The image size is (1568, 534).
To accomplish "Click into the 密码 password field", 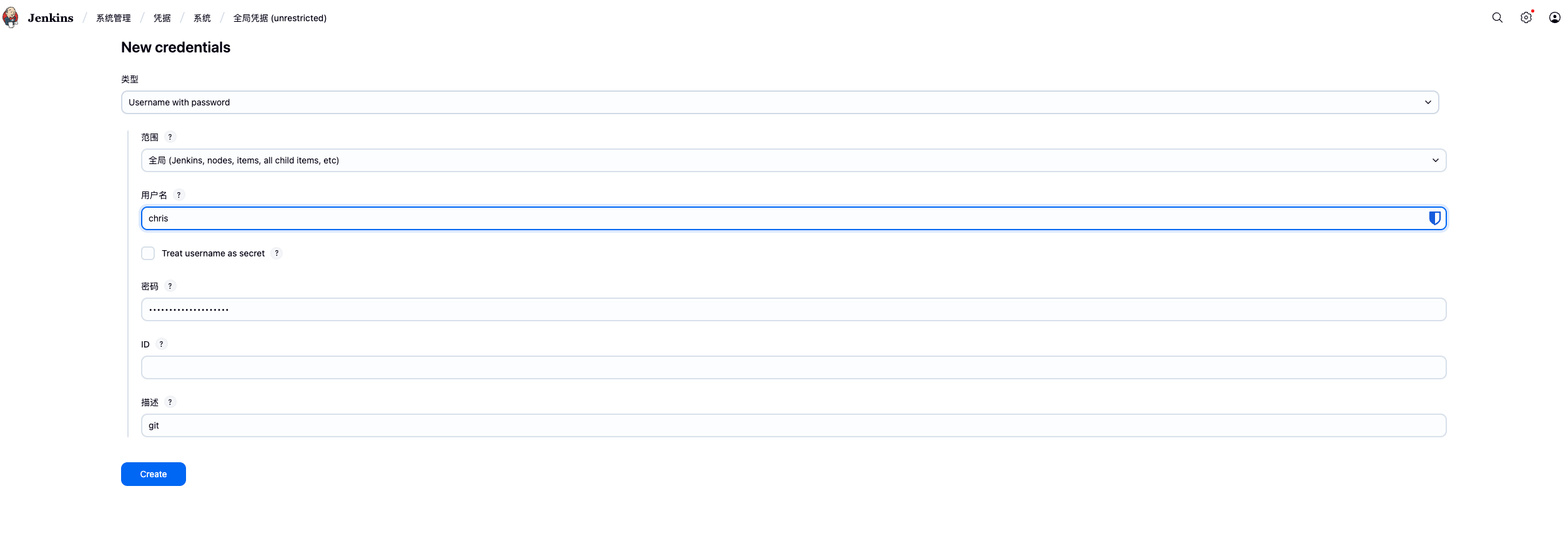I will coord(793,309).
